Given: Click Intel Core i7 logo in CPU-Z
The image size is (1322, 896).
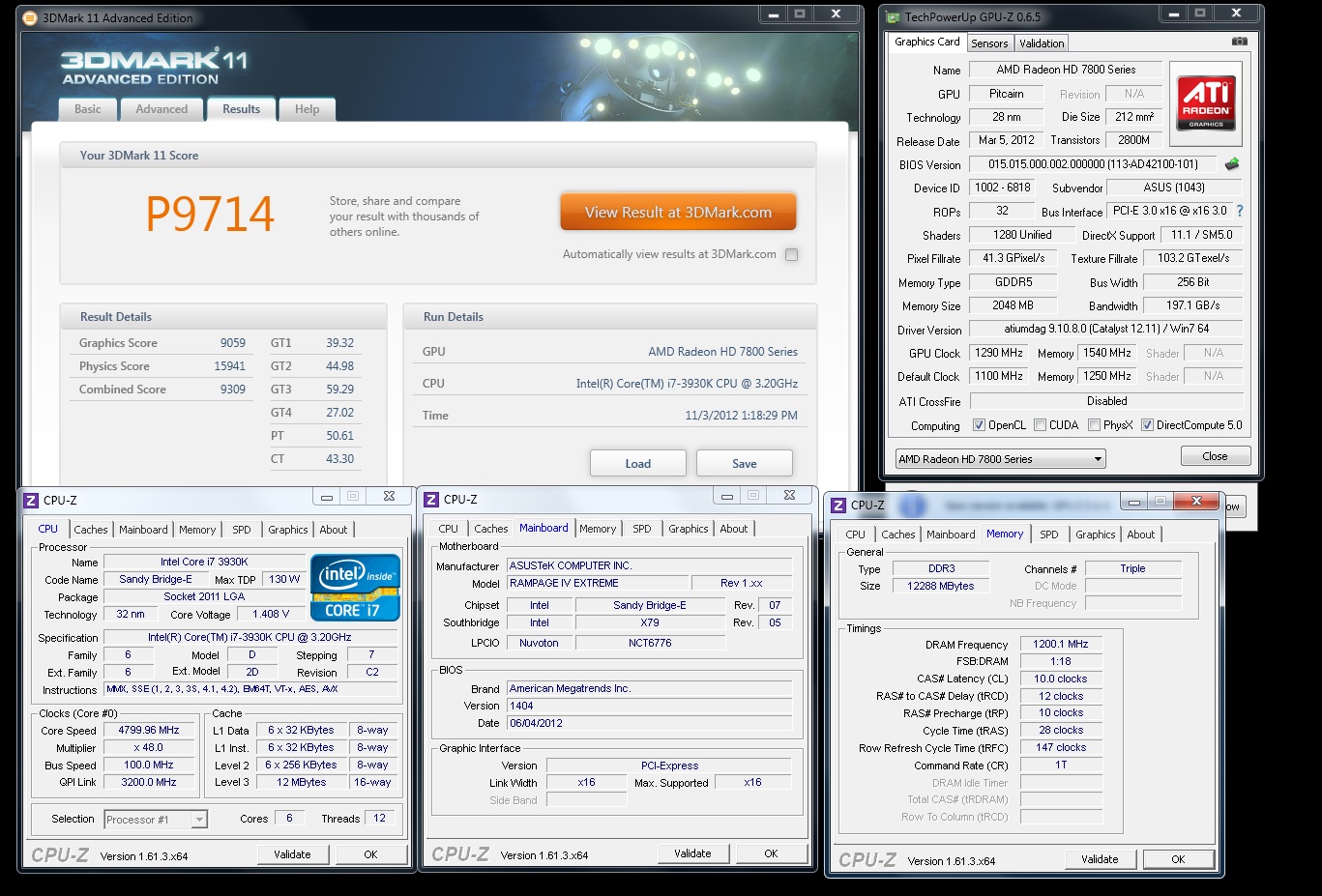Looking at the screenshot, I should tap(355, 587).
